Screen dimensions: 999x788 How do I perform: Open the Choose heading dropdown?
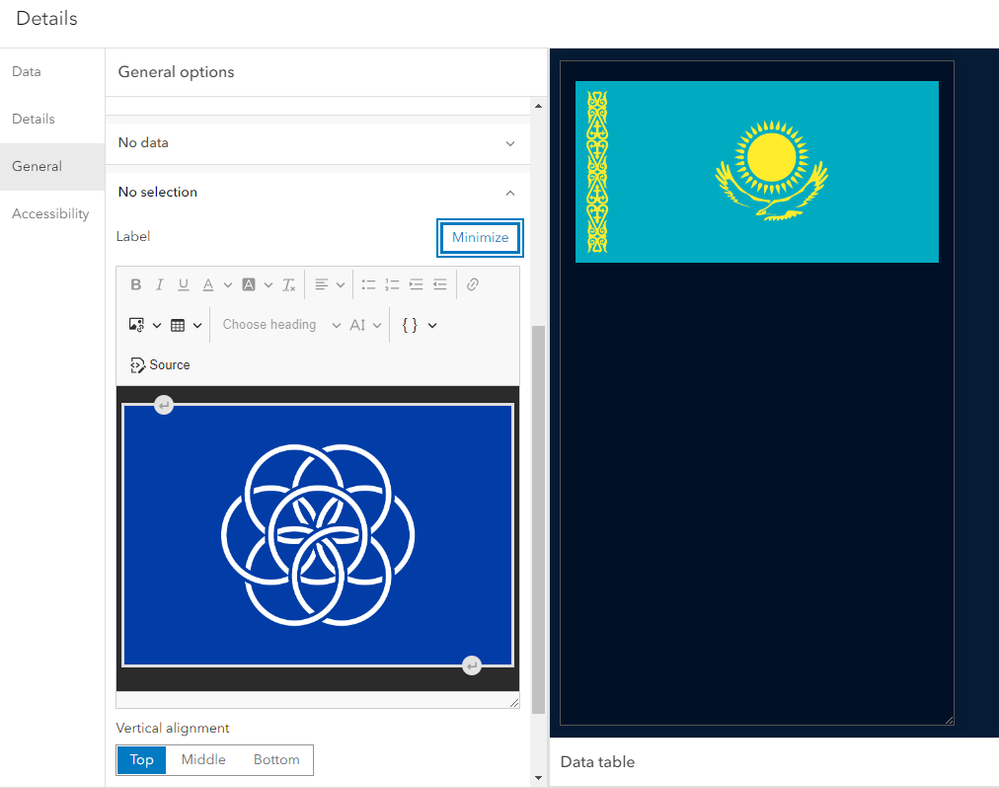pyautogui.click(x=281, y=325)
